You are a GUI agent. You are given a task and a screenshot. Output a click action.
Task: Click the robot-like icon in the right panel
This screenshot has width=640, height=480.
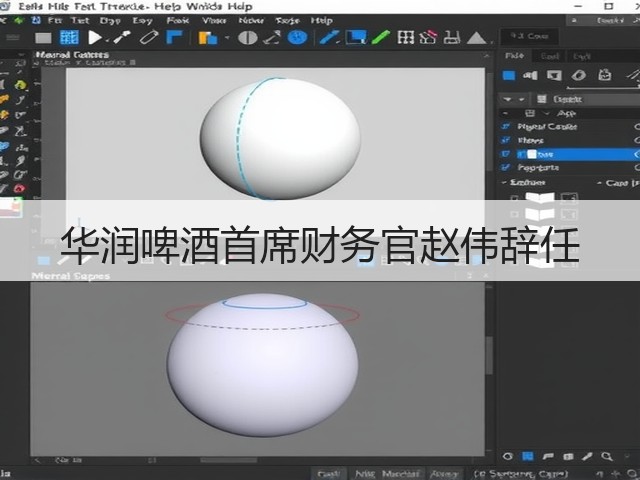(604, 75)
